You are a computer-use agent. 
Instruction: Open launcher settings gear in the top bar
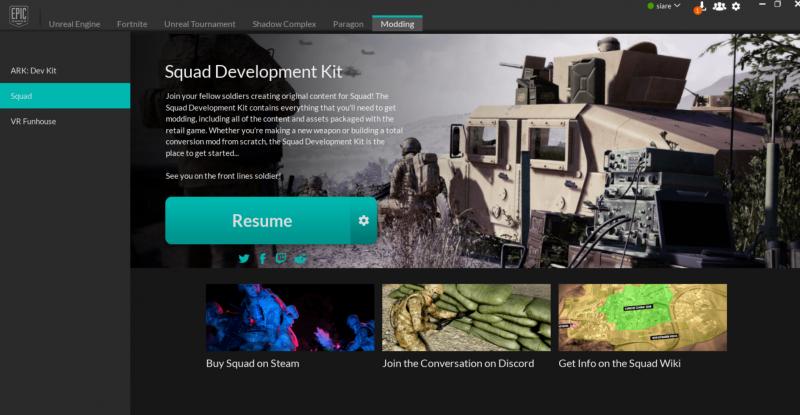tap(736, 6)
